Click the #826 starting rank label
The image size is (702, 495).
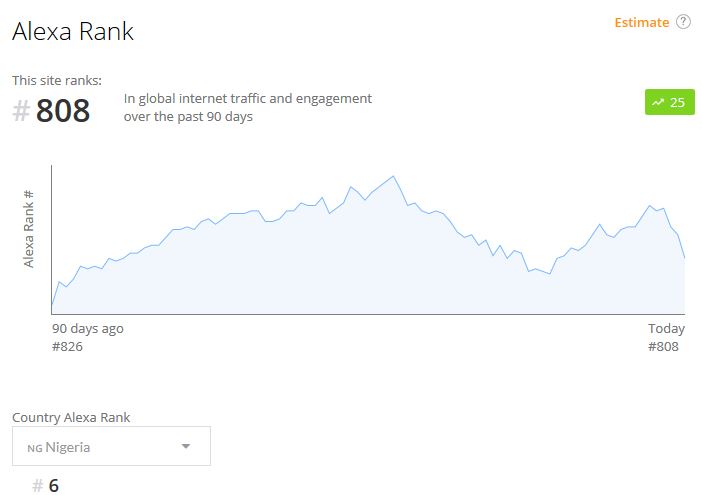[x=67, y=346]
